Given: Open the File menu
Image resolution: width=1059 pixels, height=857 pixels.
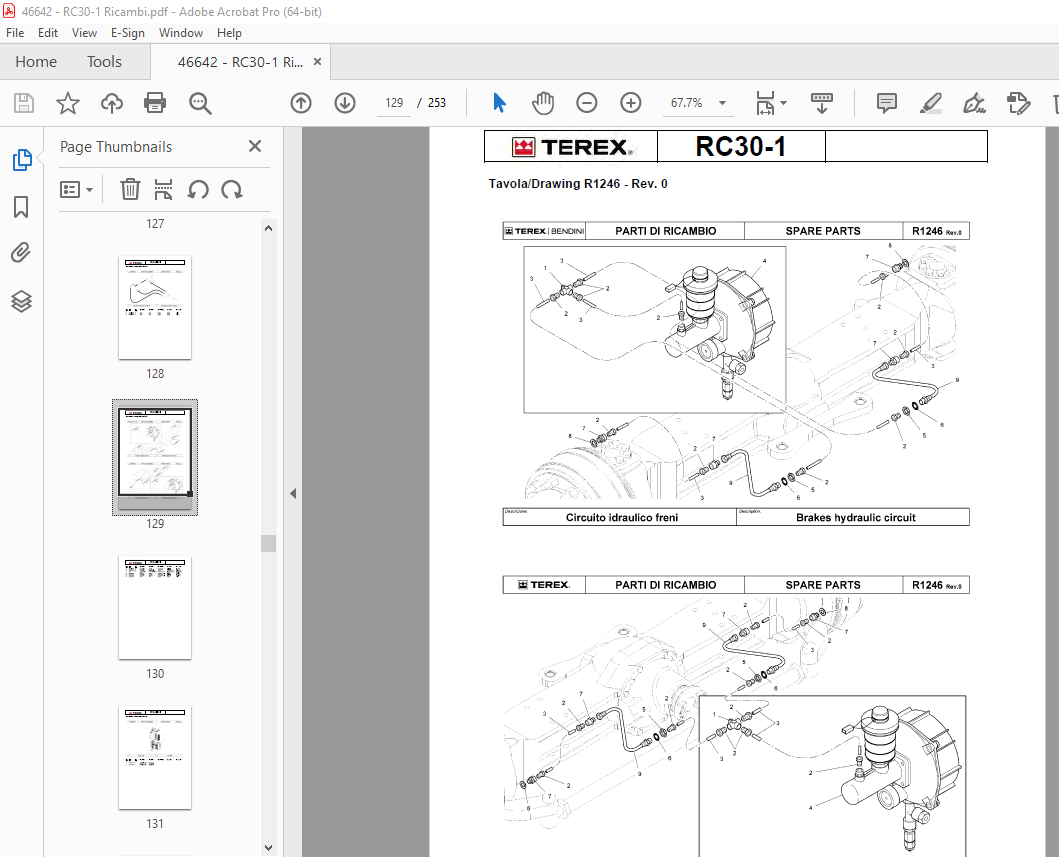Looking at the screenshot, I should coord(15,32).
